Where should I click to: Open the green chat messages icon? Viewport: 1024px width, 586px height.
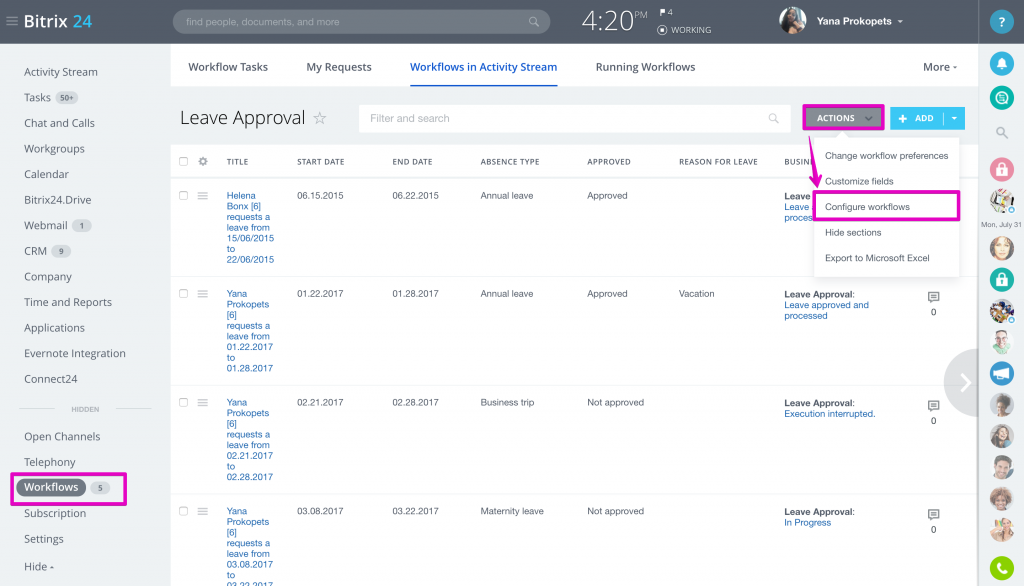[x=1001, y=98]
